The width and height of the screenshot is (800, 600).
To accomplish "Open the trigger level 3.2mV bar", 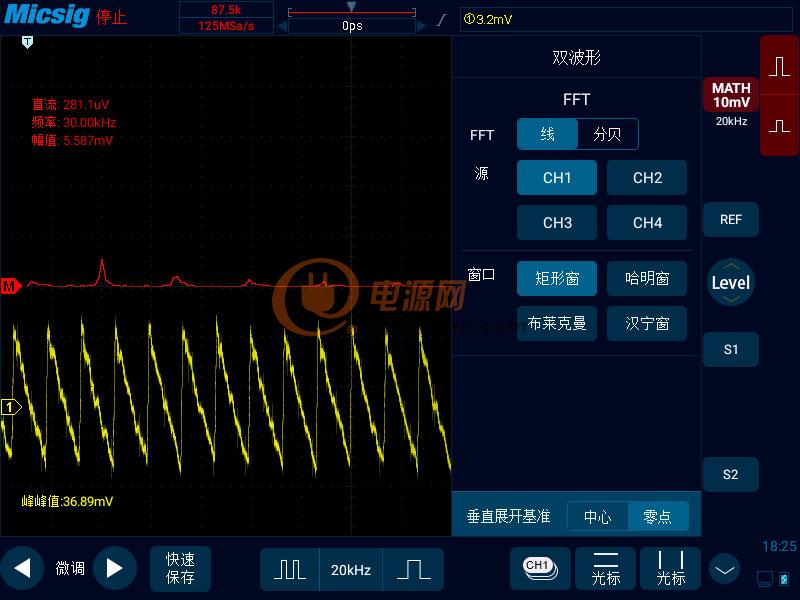I will [x=626, y=19].
